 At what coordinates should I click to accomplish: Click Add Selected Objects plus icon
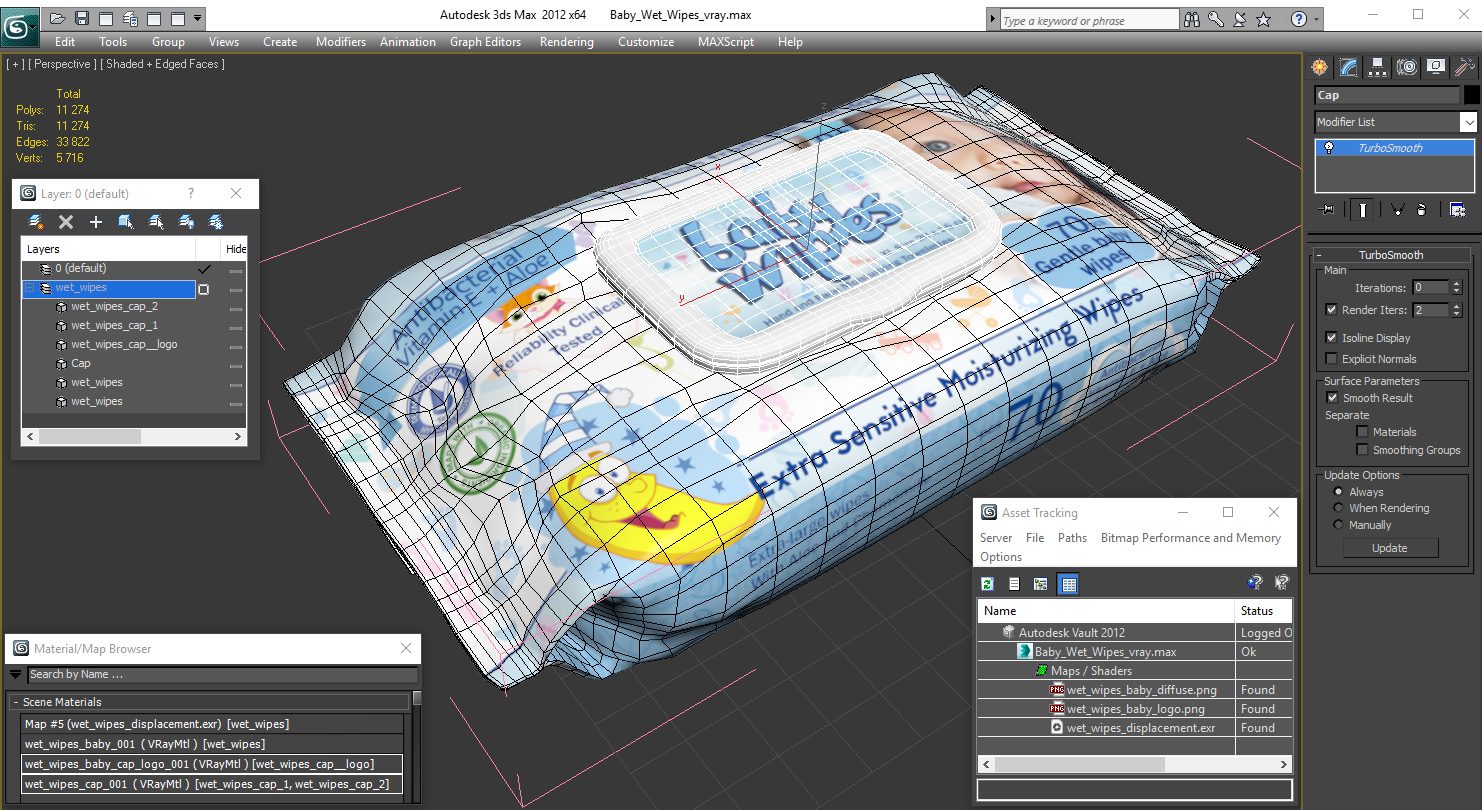click(96, 222)
